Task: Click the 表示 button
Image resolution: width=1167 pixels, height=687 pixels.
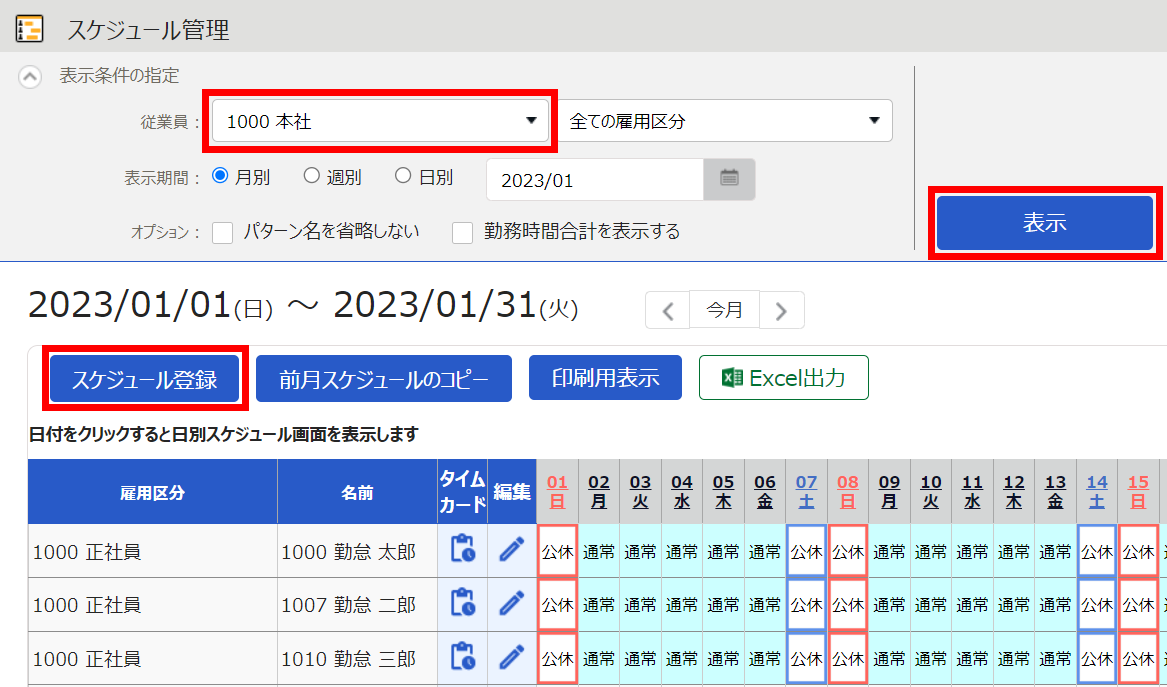Action: (1044, 223)
